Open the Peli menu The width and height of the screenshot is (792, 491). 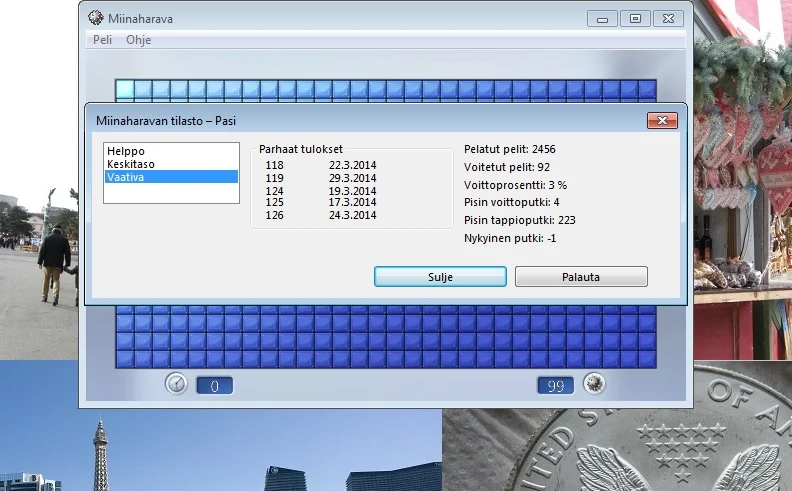pyautogui.click(x=102, y=40)
